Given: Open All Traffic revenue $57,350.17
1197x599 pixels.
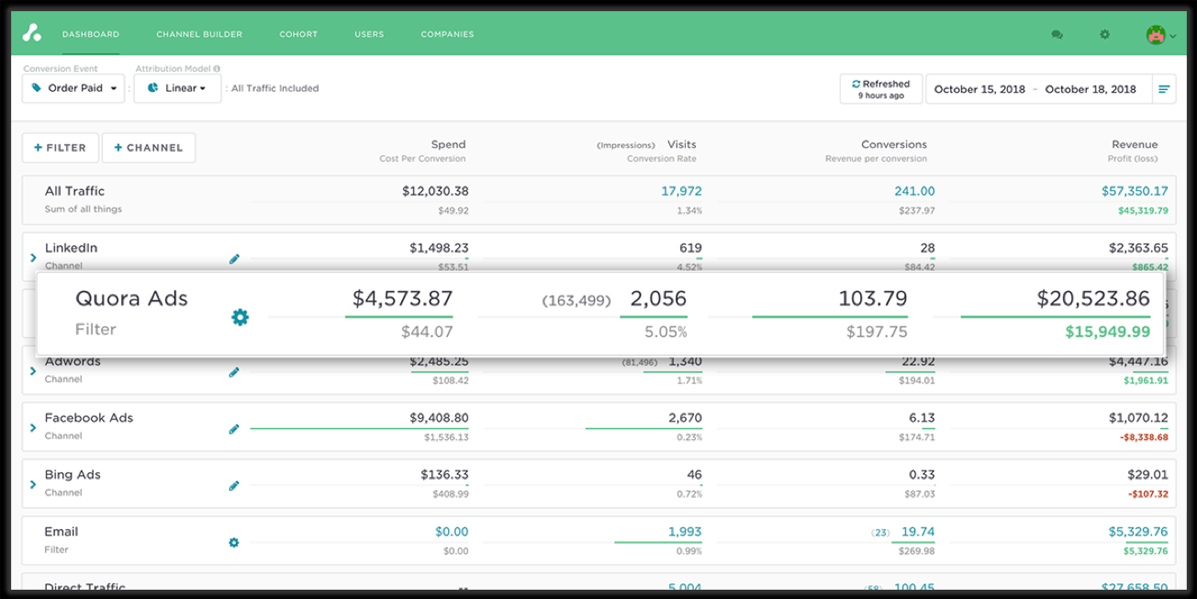Looking at the screenshot, I should pyautogui.click(x=1134, y=192).
